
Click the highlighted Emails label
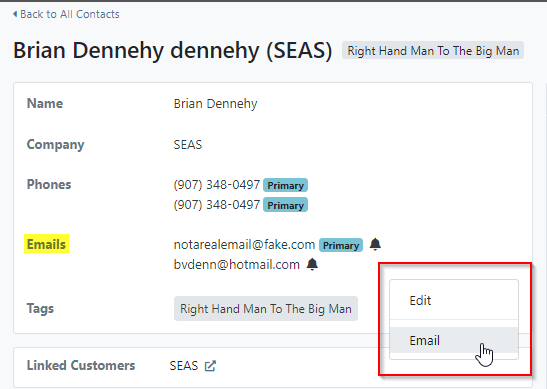[x=46, y=244]
